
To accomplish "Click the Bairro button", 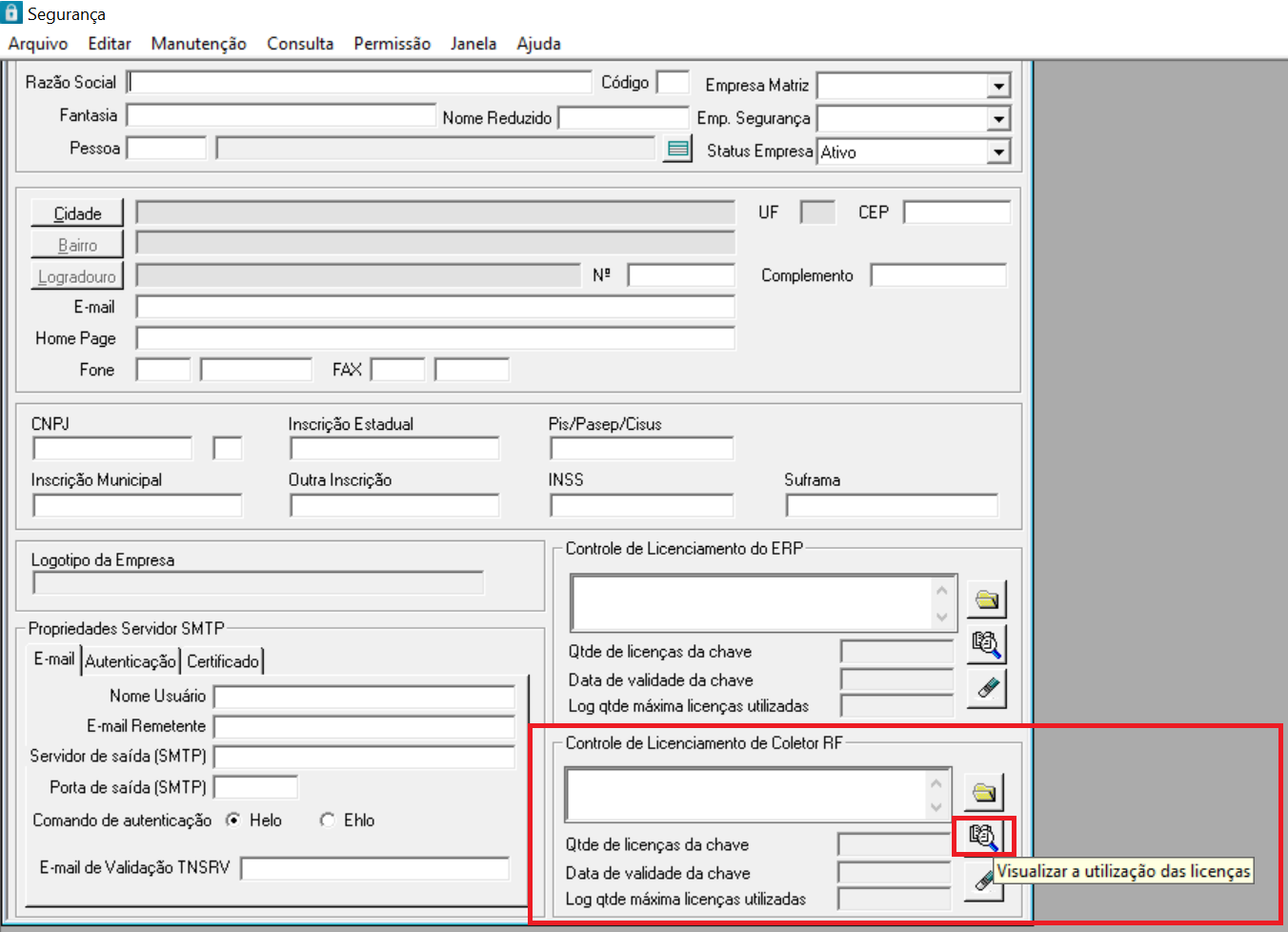I will pyautogui.click(x=77, y=245).
